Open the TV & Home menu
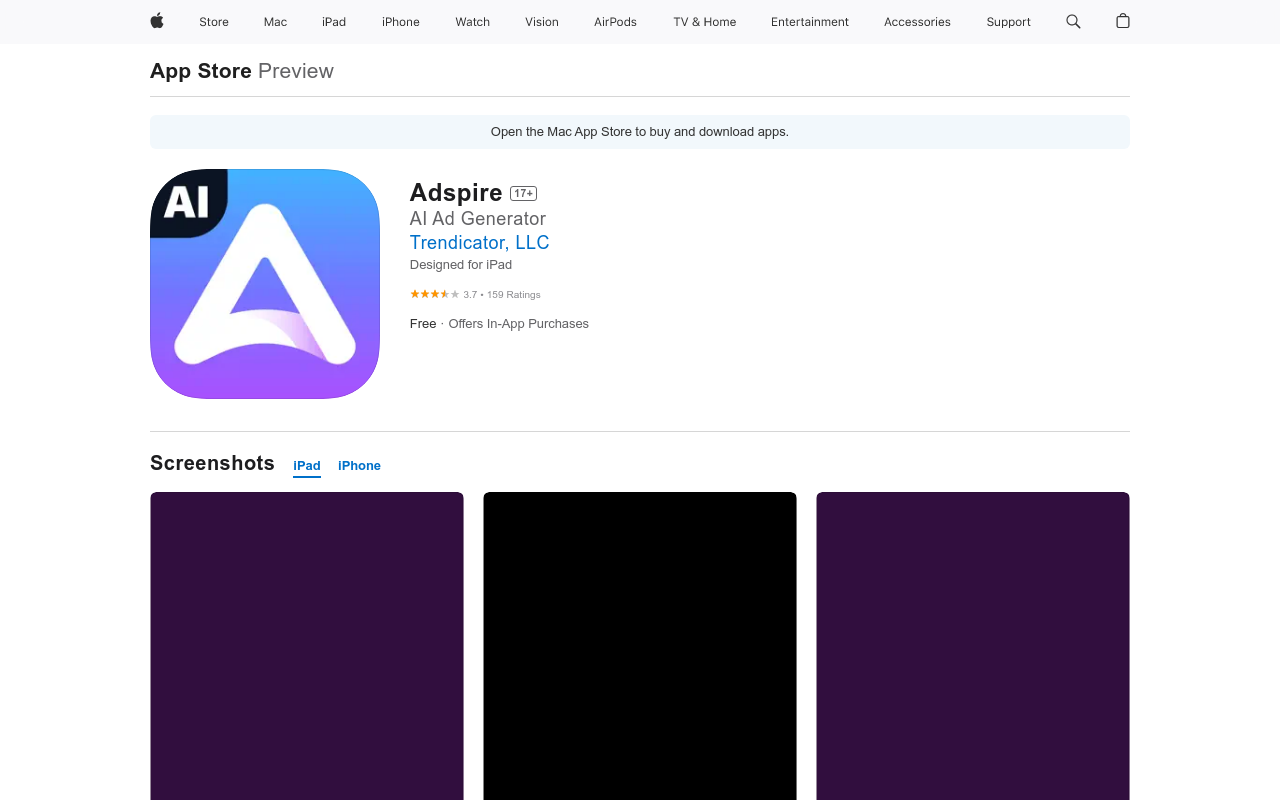The image size is (1280, 800). [705, 22]
